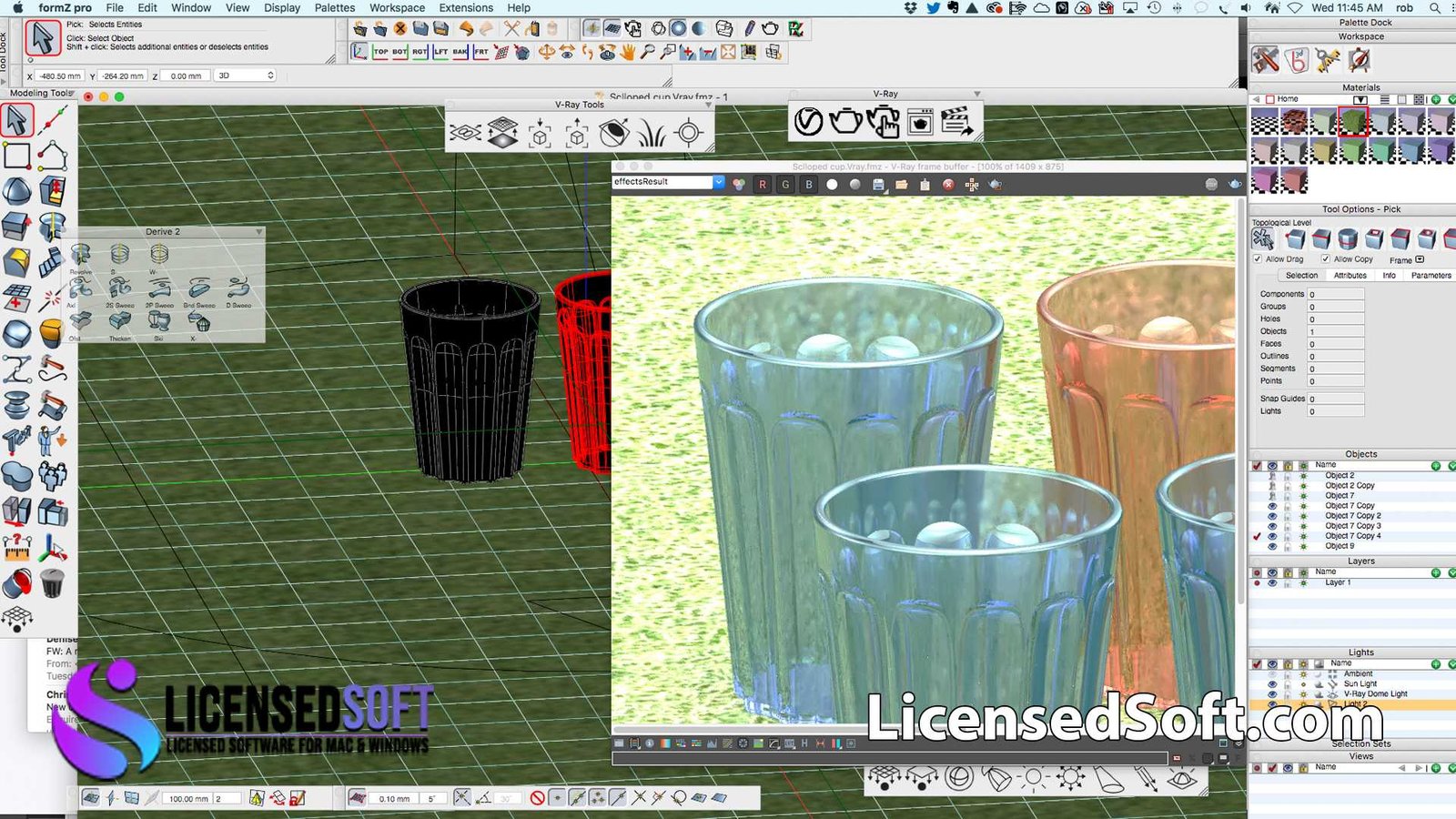1456x819 pixels.
Task: Select the Hand pan tool
Action: 628,53
